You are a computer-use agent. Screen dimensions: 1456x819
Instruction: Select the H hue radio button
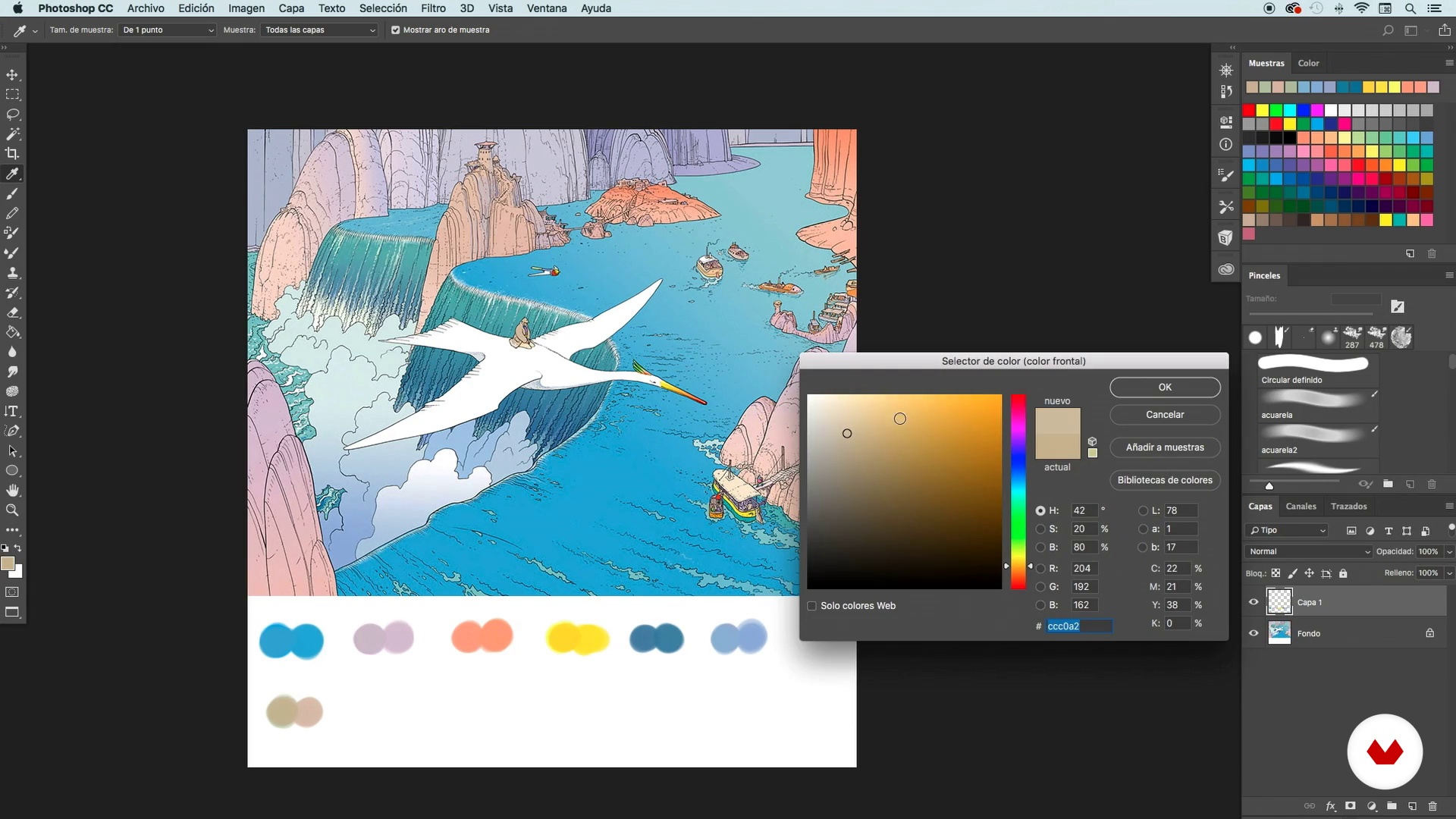tap(1040, 511)
